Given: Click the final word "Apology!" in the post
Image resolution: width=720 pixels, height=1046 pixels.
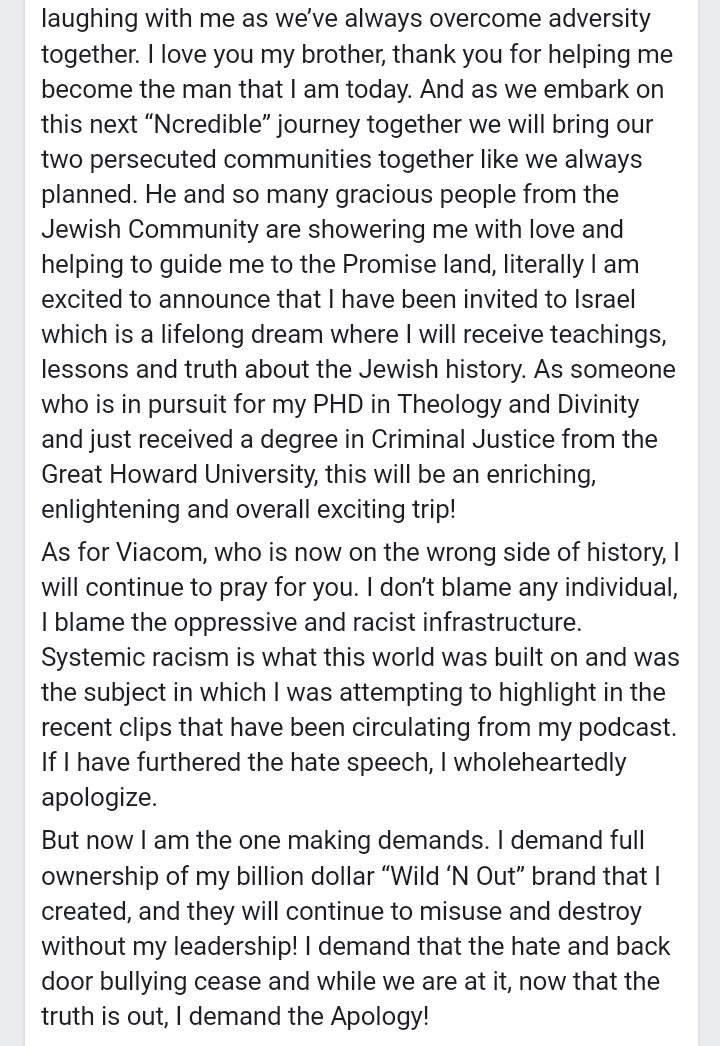Looking at the screenshot, I should point(380,1017).
